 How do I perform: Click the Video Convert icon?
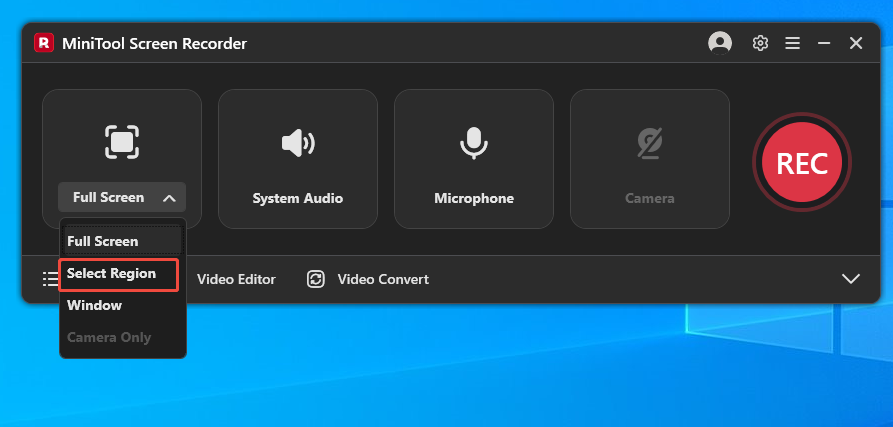[316, 280]
